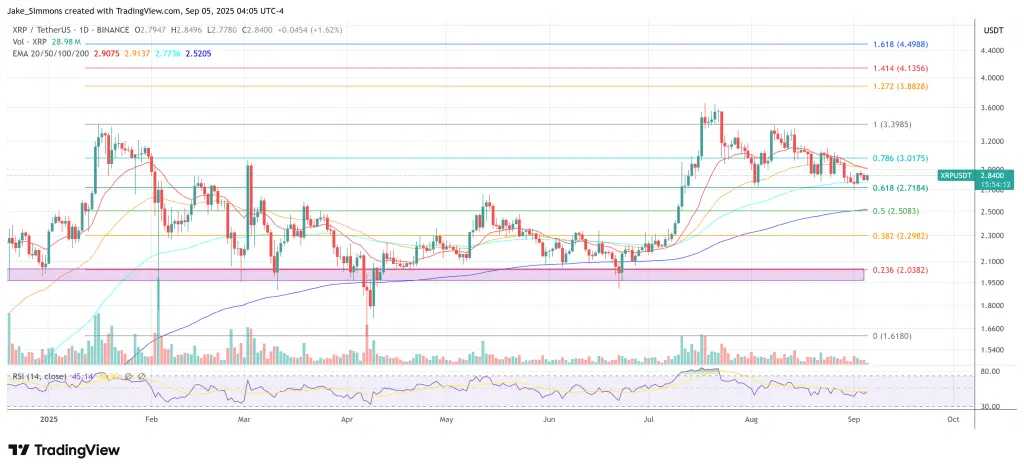Click the 2.1000 price axis label
This screenshot has height=471, width=1024.
pyautogui.click(x=993, y=262)
